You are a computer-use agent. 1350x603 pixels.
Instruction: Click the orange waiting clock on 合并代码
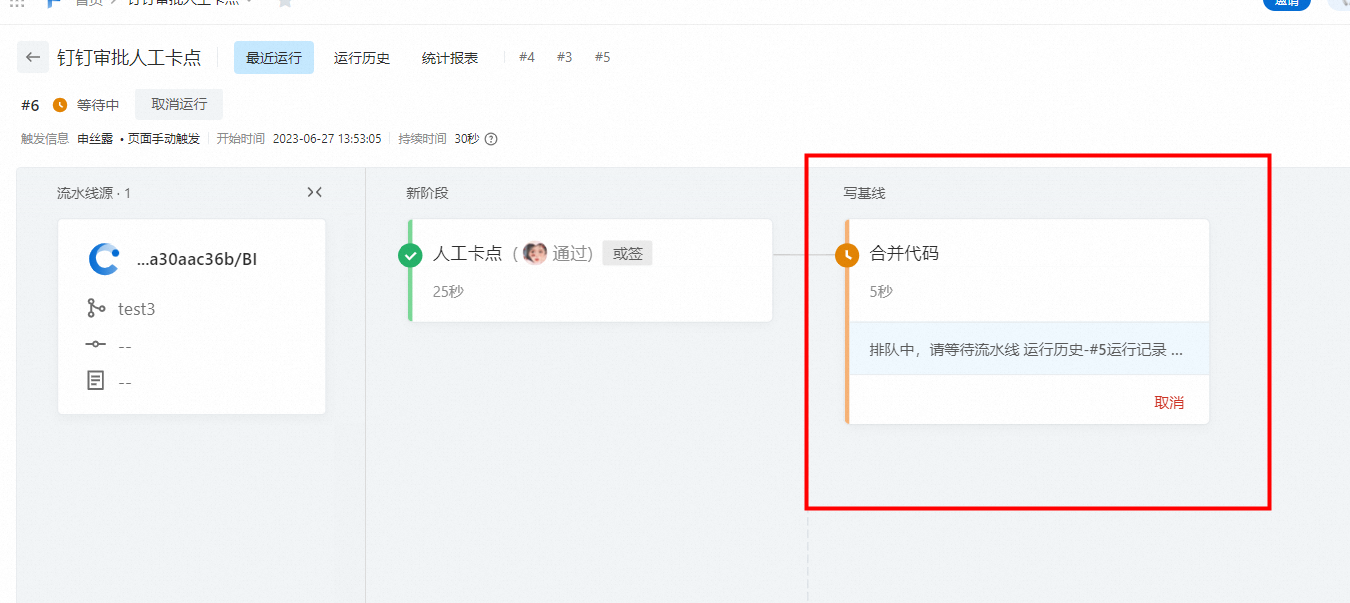(x=847, y=255)
